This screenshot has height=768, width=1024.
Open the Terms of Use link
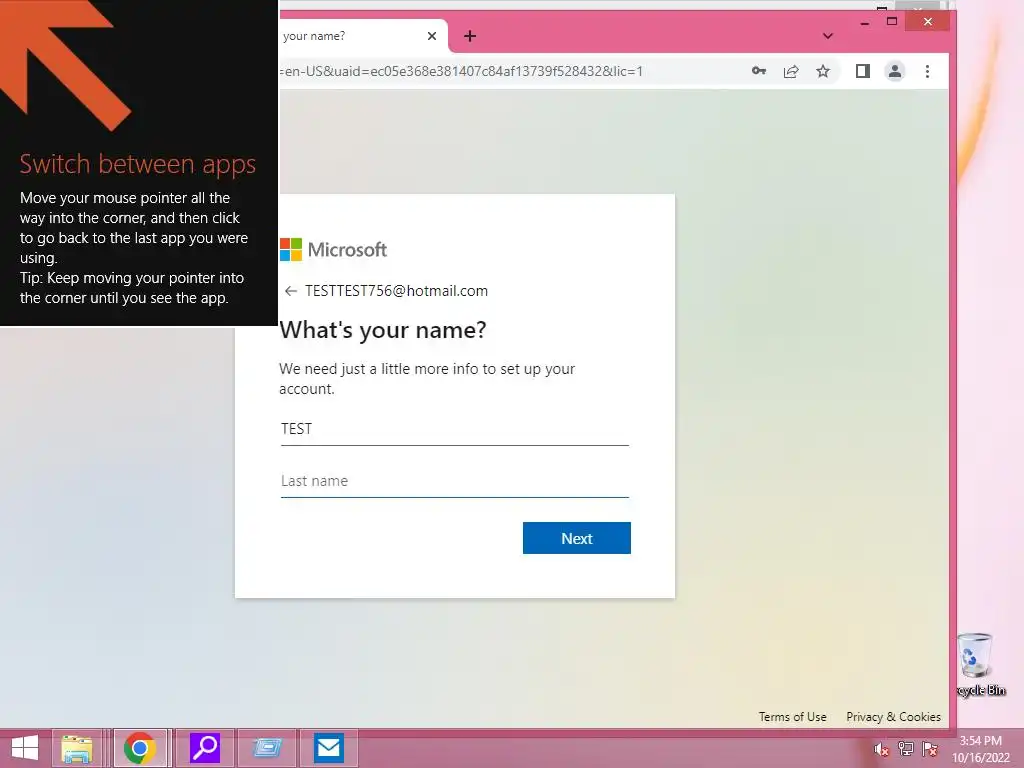point(792,716)
